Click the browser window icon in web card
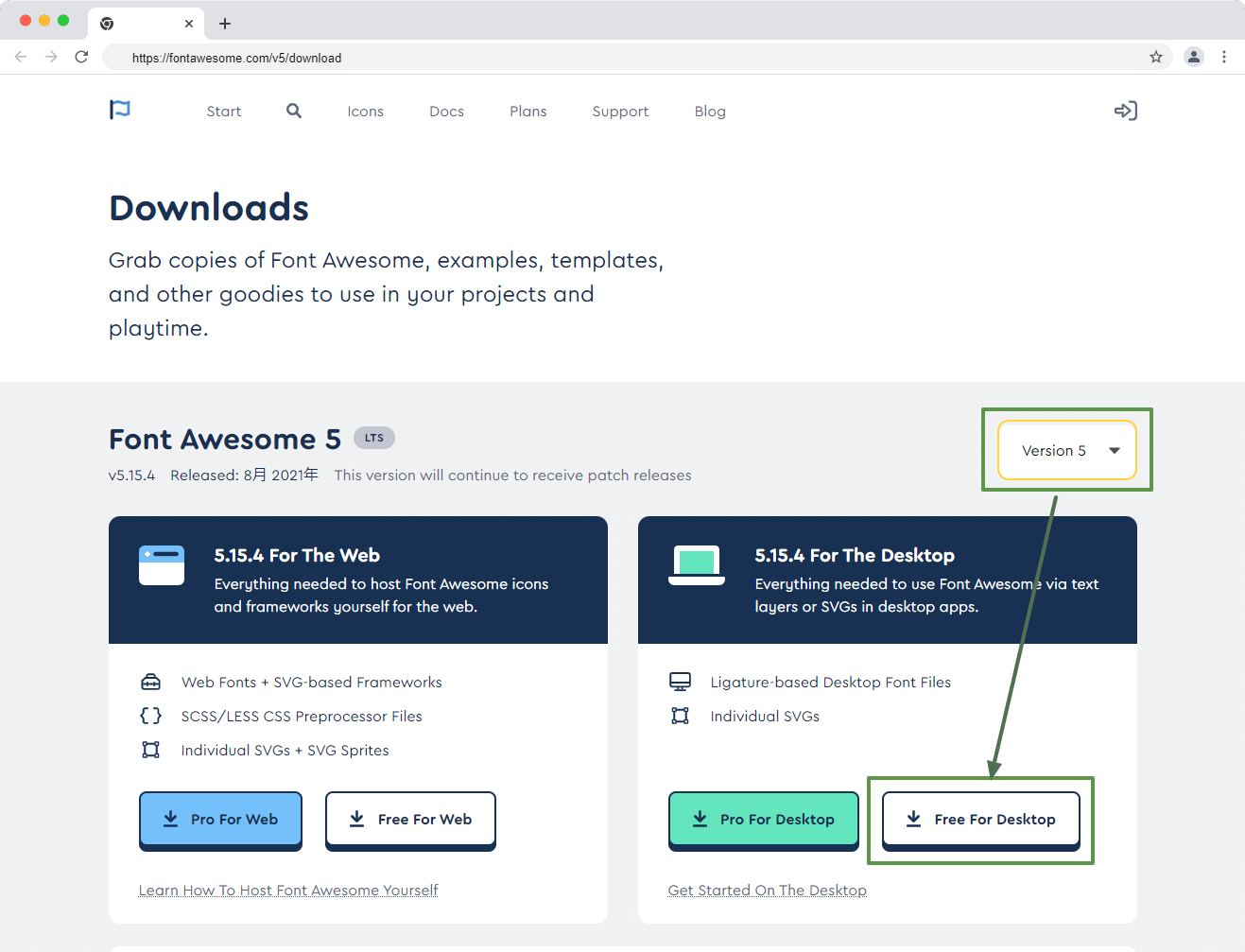 point(162,565)
